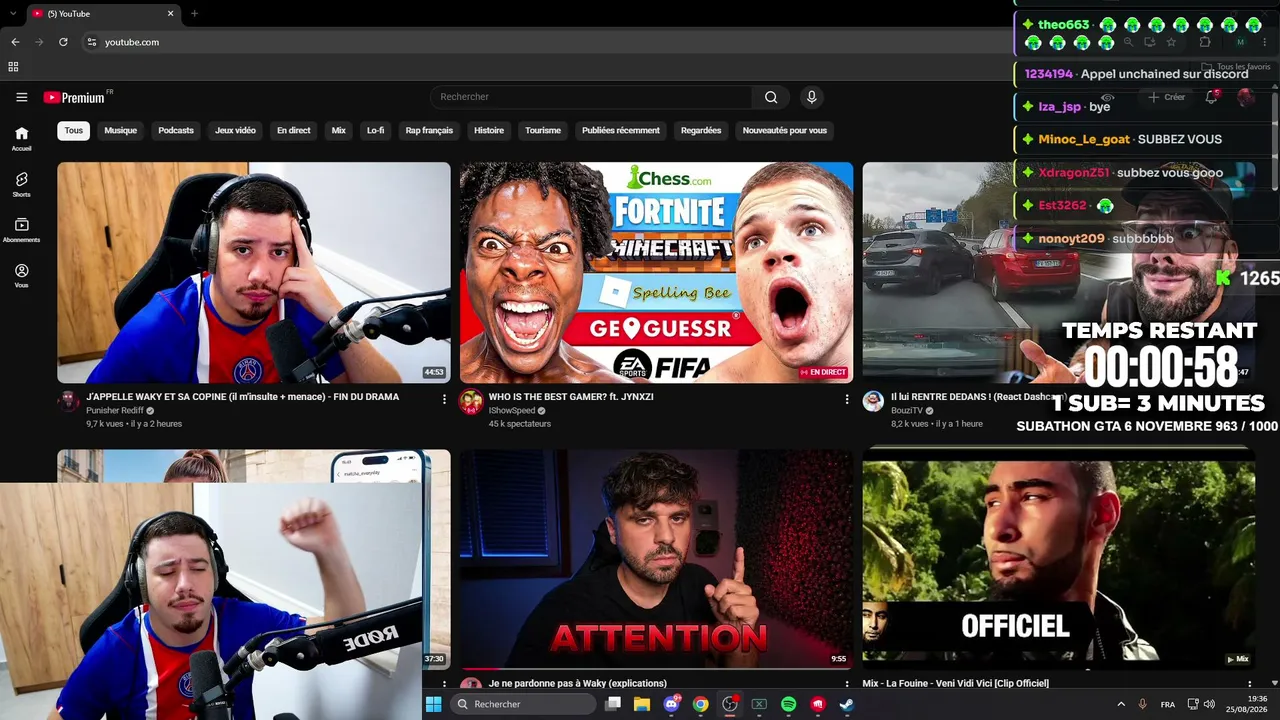This screenshot has width=1280, height=720.
Task: Open the IShowSpeed channel name
Action: pyautogui.click(x=511, y=411)
